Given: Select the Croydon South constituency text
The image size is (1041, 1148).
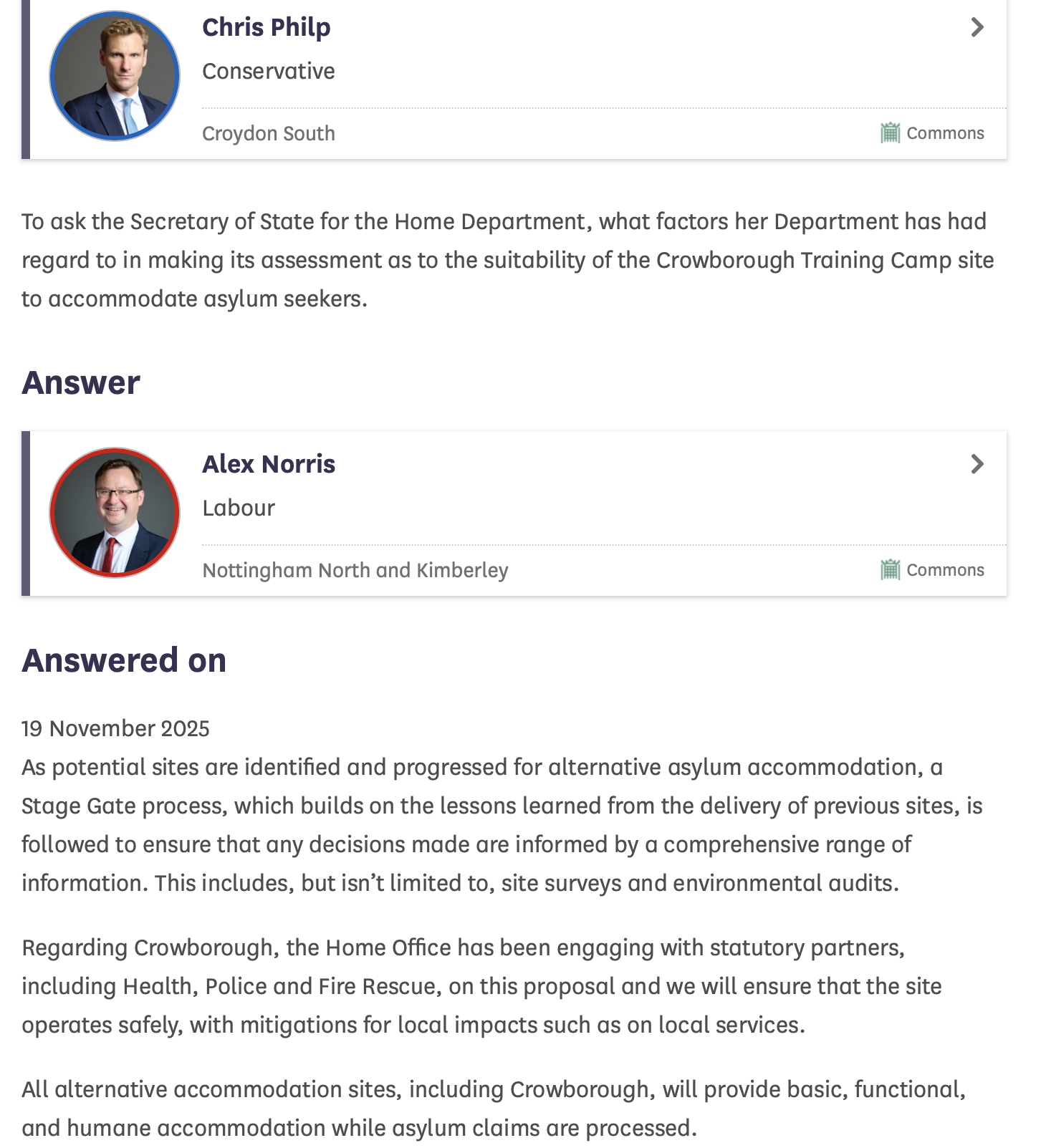Looking at the screenshot, I should (x=269, y=133).
